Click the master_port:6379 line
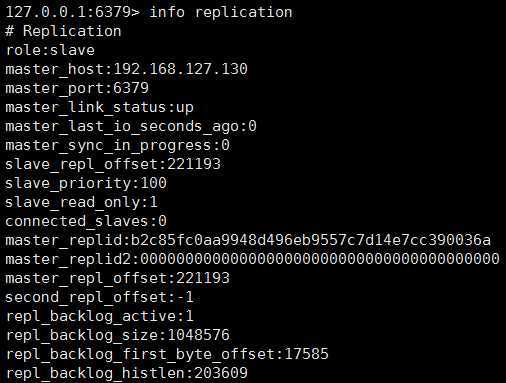506x383 pixels. 77,89
